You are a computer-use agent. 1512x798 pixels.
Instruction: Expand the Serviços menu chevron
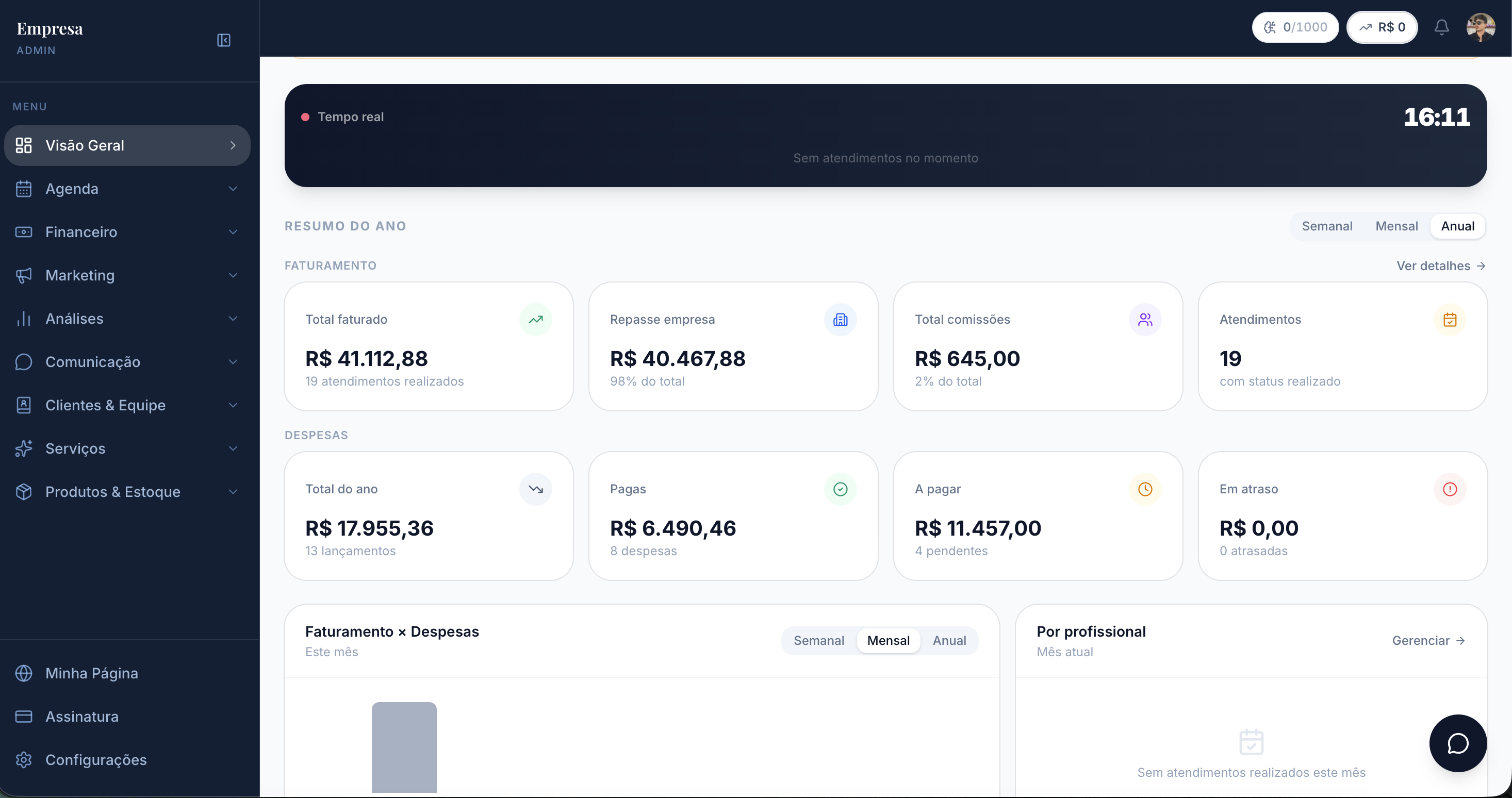(233, 448)
